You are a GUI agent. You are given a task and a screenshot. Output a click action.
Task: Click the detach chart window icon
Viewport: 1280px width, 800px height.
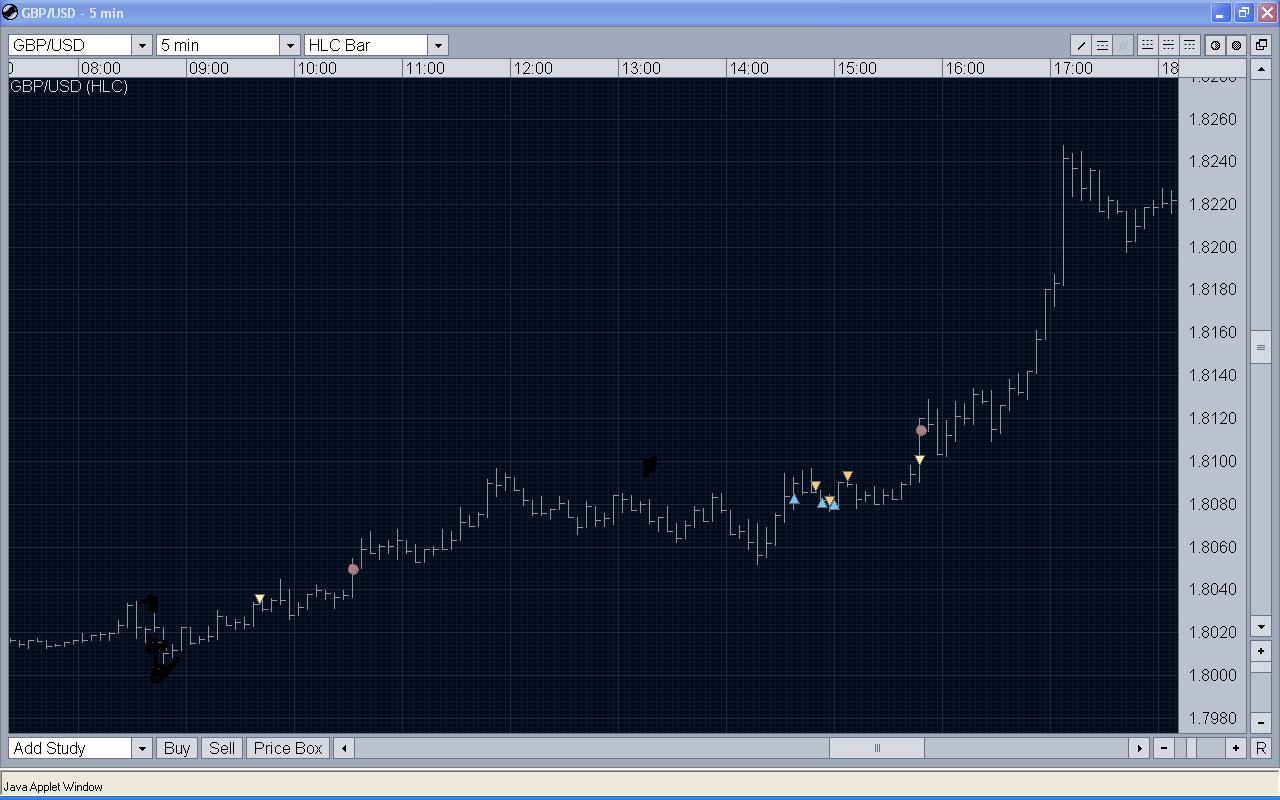[1261, 45]
